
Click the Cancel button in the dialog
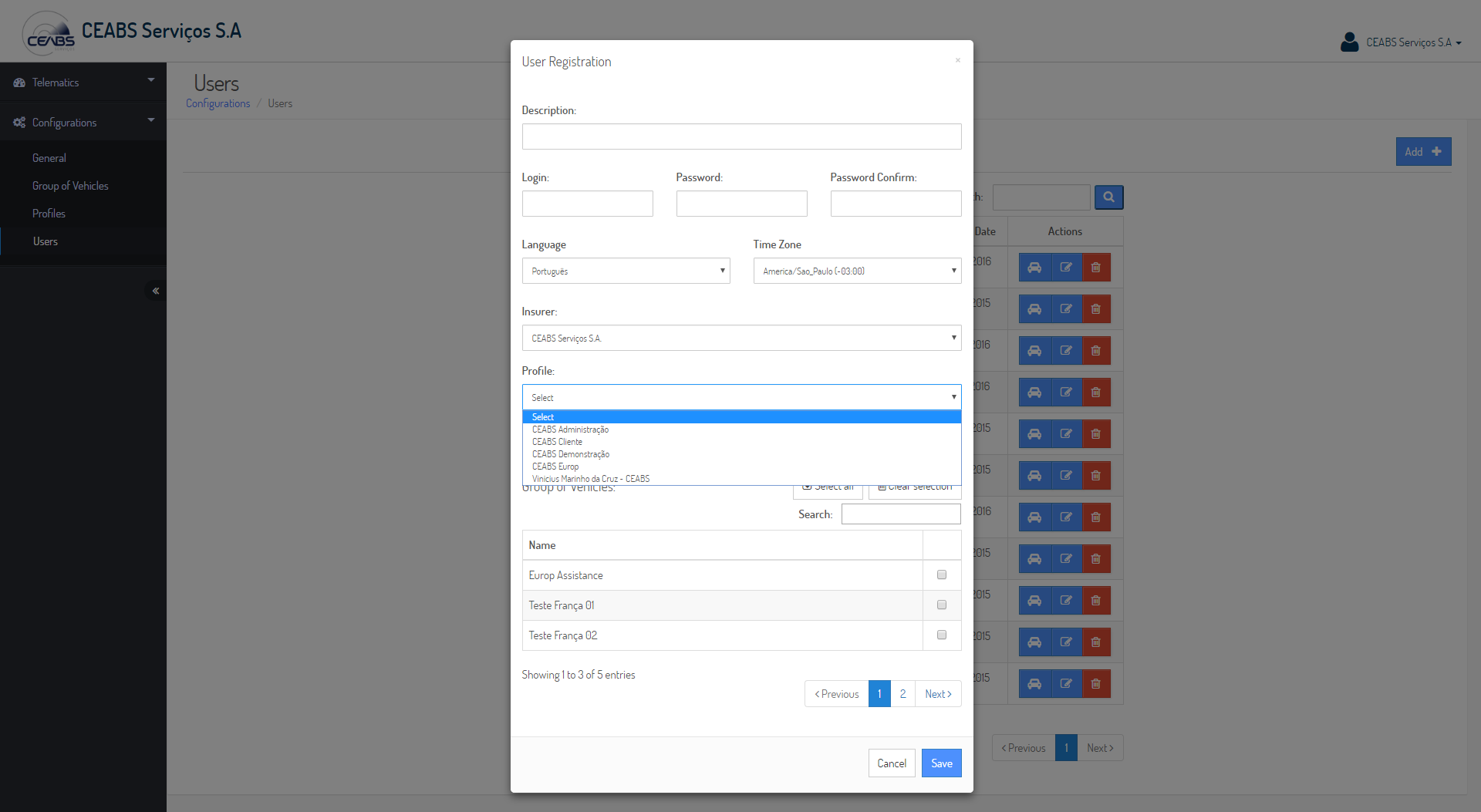(x=892, y=763)
